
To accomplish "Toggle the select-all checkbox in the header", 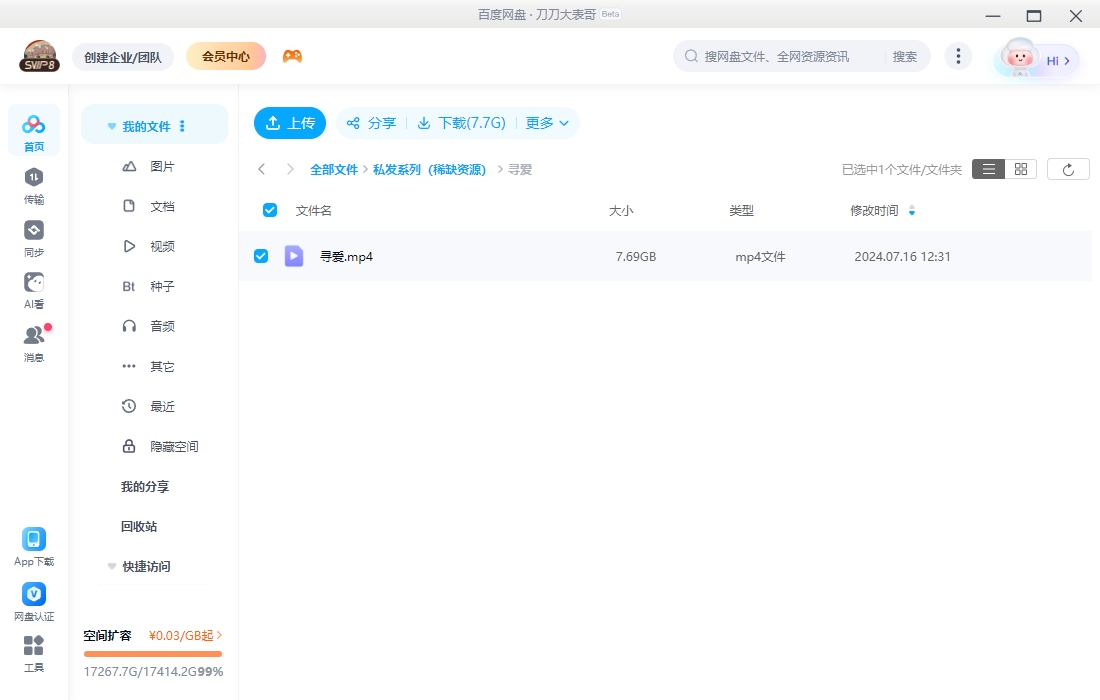I will (x=269, y=210).
